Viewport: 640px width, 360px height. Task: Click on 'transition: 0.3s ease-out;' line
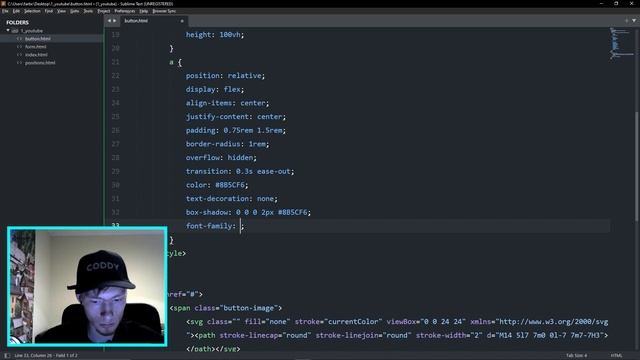[240, 171]
